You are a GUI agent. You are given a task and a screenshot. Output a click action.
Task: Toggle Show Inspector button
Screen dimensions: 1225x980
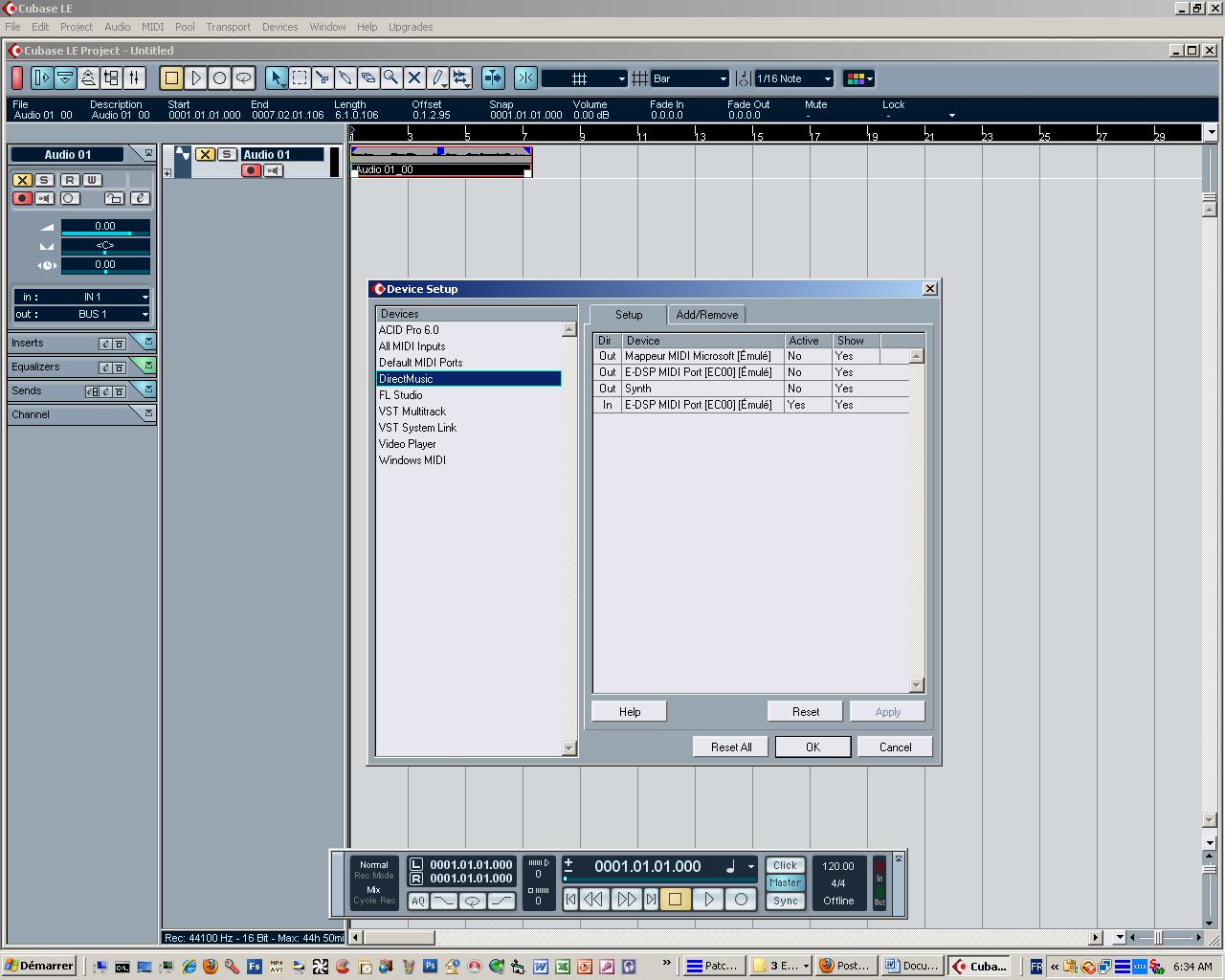pos(42,78)
